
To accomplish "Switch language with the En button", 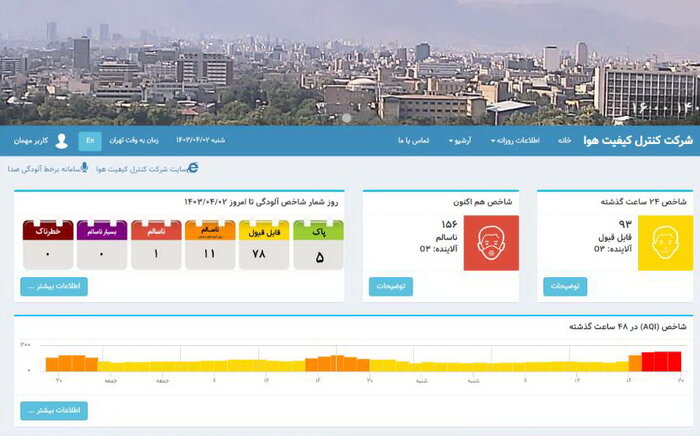I will tap(90, 141).
